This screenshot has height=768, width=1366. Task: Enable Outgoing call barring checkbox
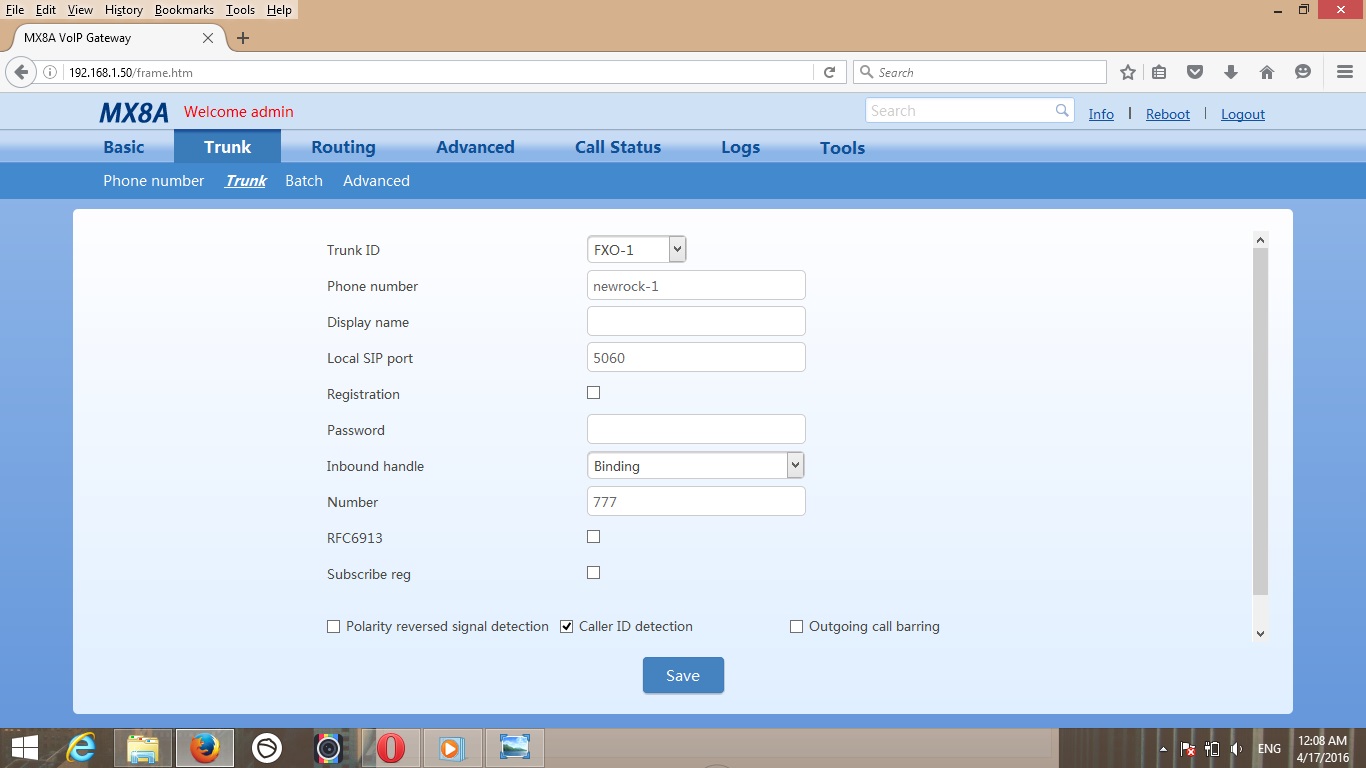pyautogui.click(x=797, y=627)
